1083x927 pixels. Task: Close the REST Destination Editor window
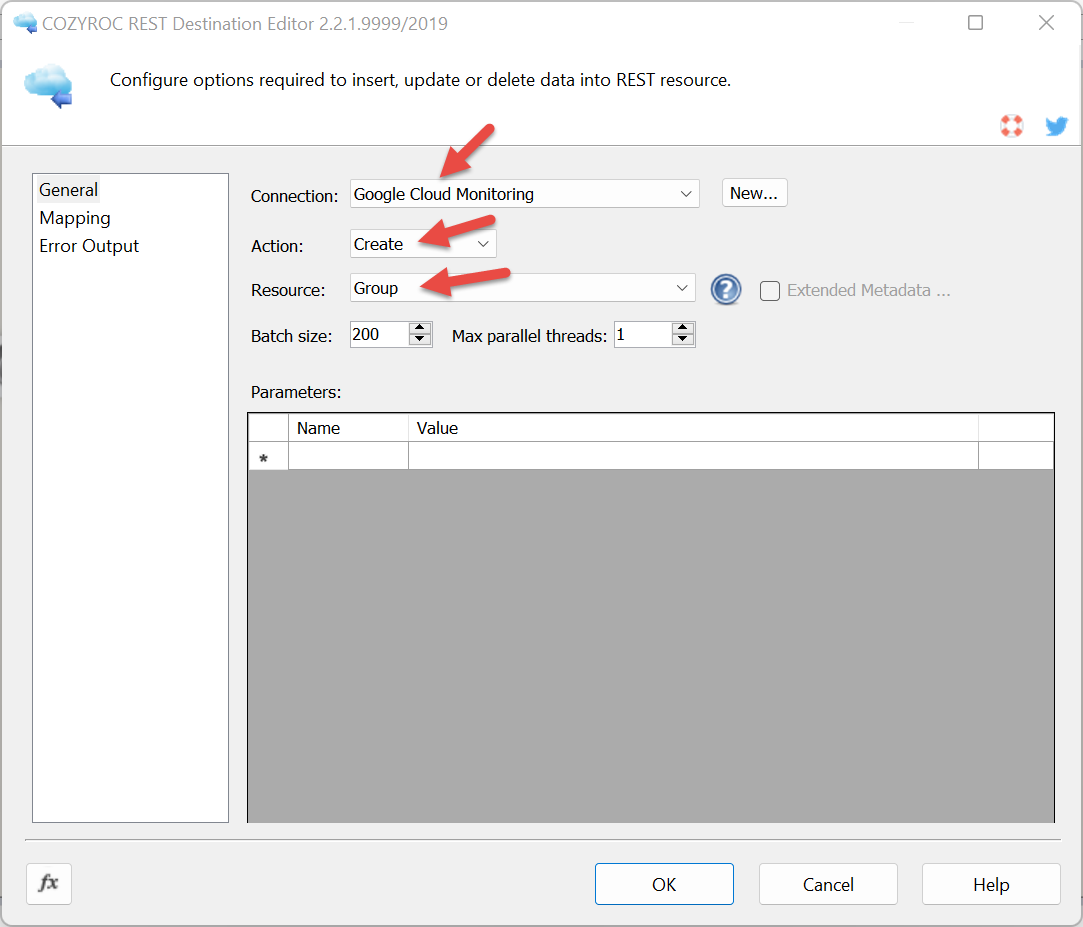[1046, 23]
